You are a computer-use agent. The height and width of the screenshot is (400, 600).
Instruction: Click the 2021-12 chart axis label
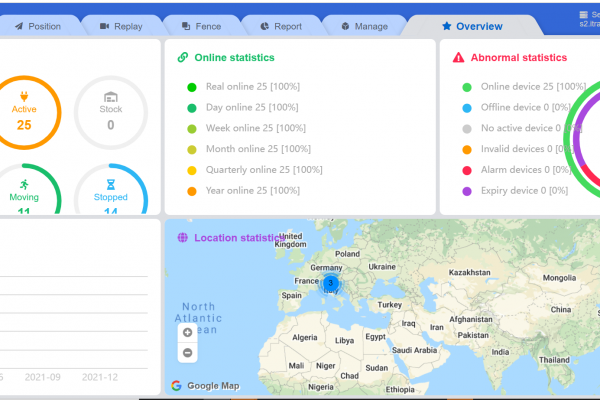(x=99, y=377)
